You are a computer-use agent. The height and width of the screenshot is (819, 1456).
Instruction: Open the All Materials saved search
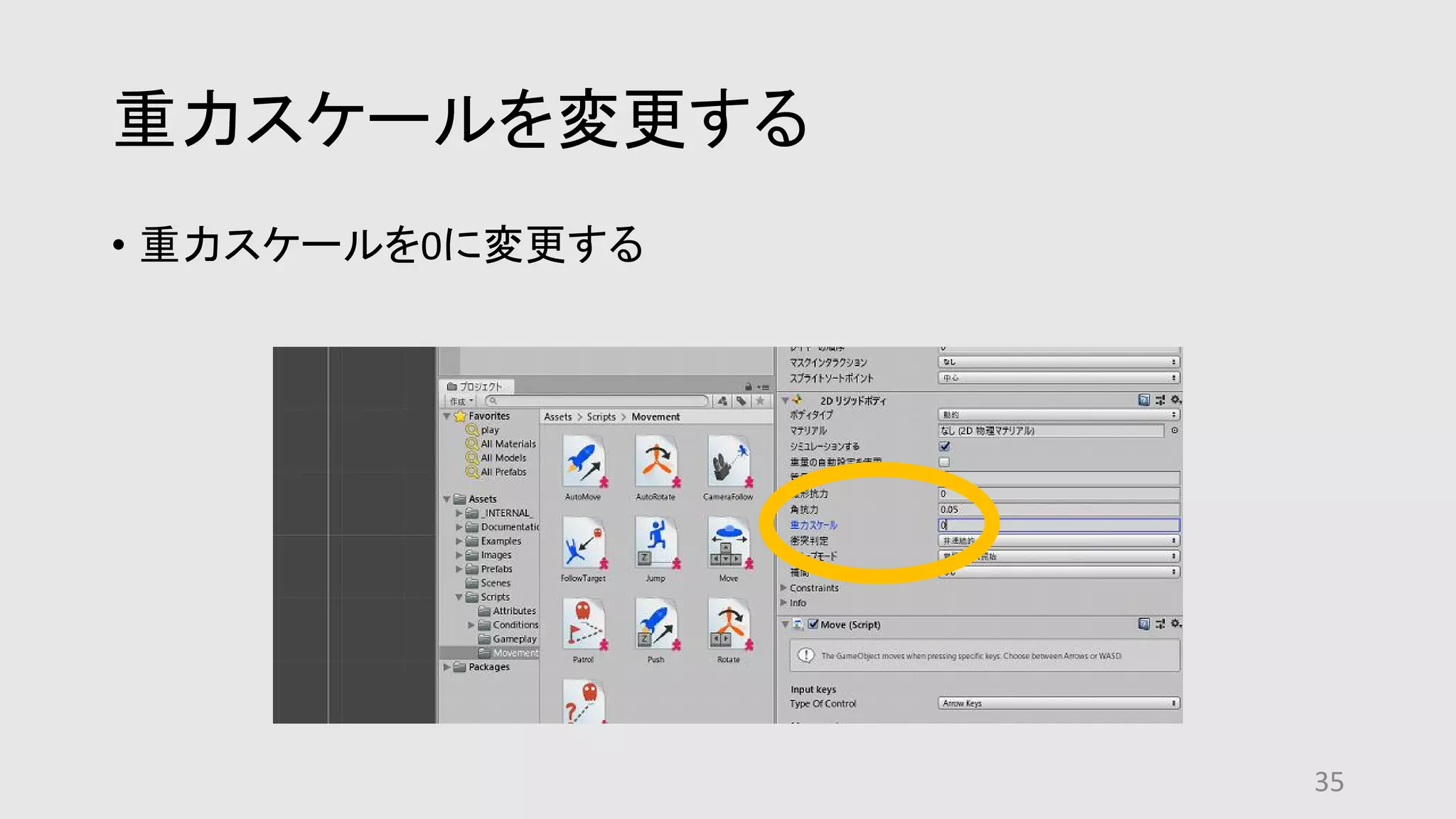[501, 444]
